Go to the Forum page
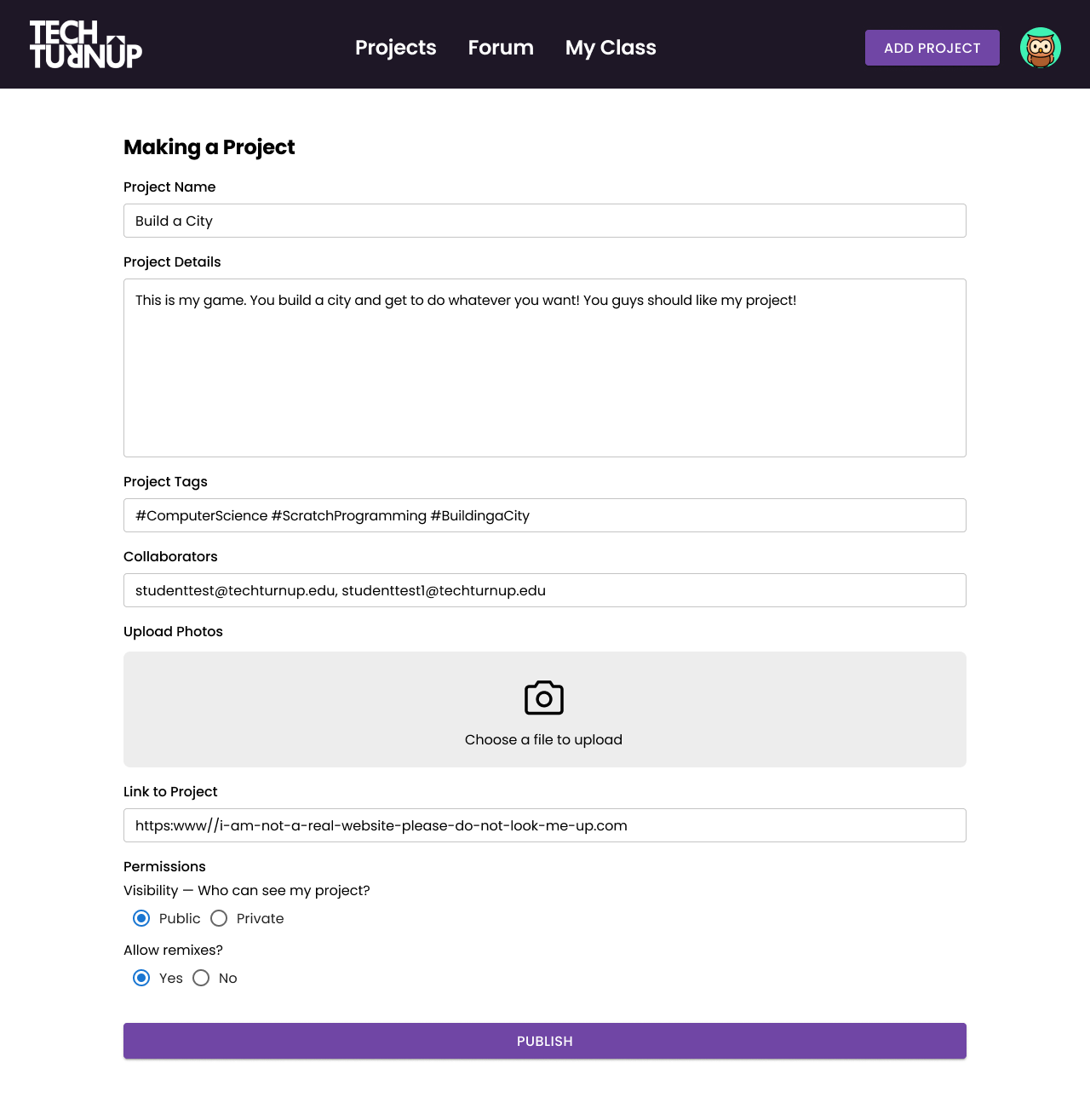 (x=501, y=48)
